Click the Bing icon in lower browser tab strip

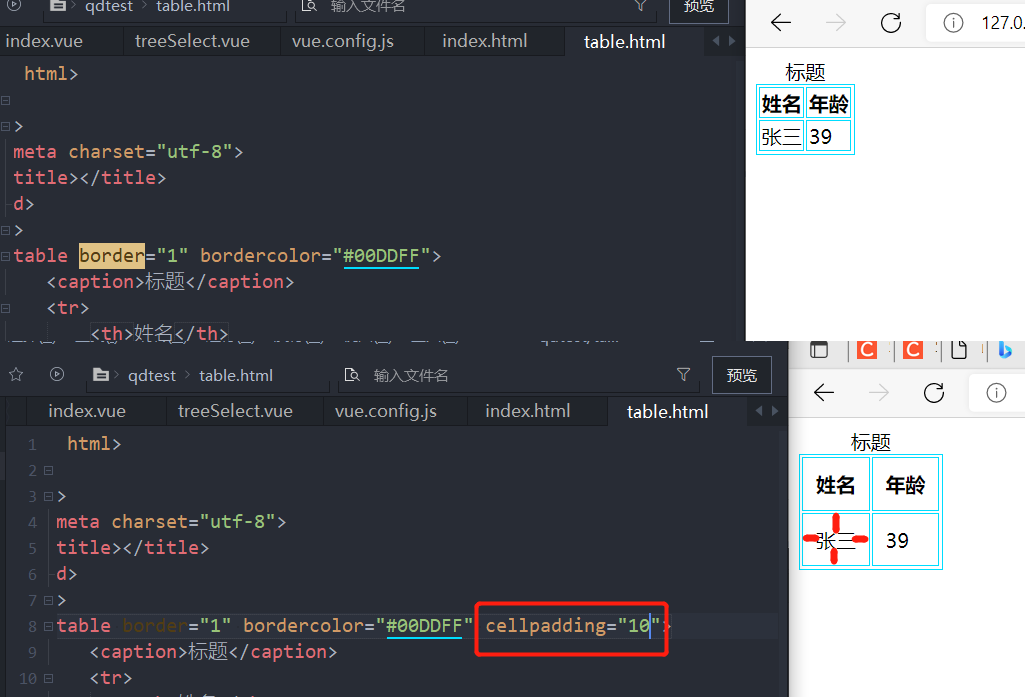click(x=1005, y=350)
